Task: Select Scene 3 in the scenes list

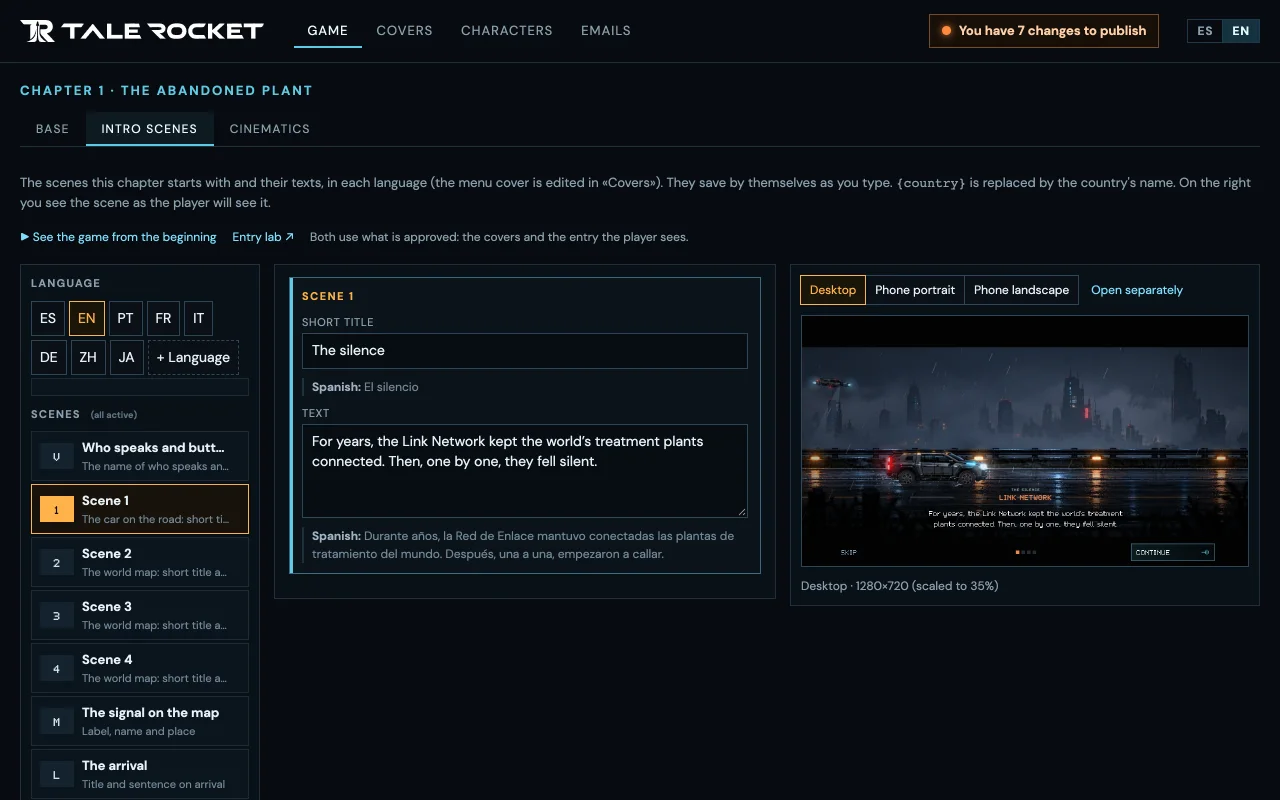Action: tap(140, 615)
